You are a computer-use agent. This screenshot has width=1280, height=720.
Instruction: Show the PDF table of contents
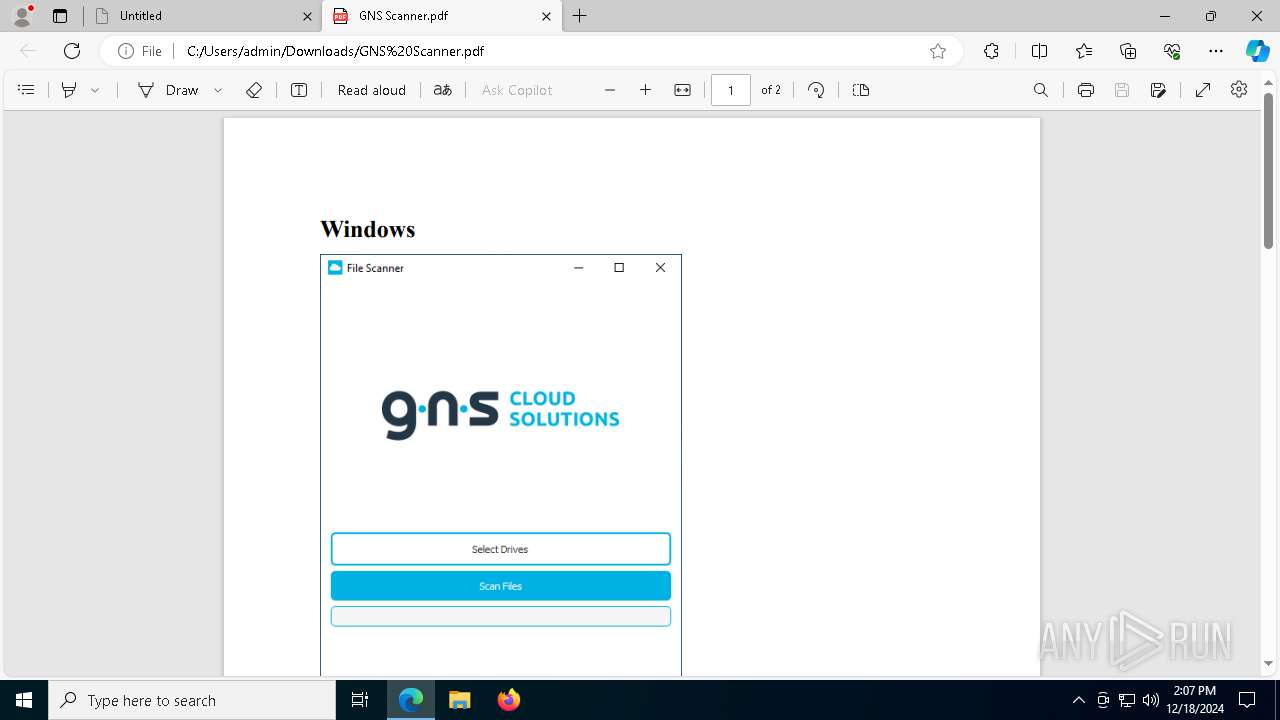pyautogui.click(x=27, y=90)
